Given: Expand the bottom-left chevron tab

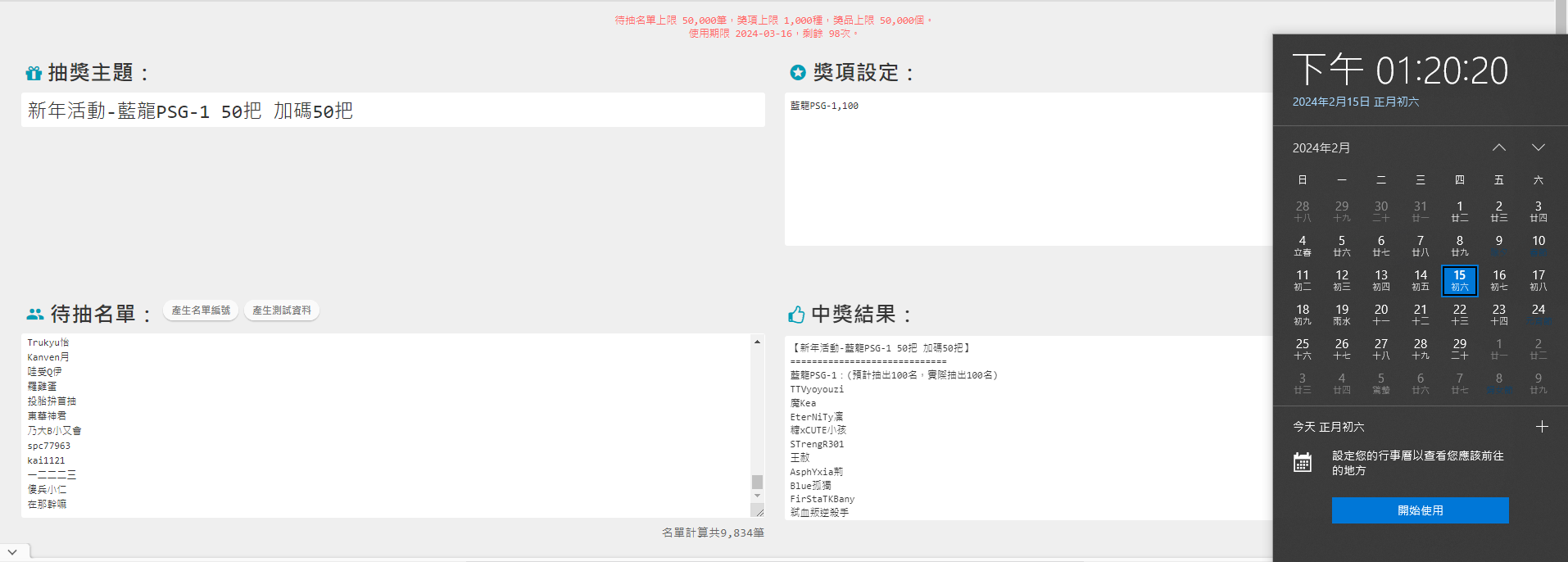Looking at the screenshot, I should 14,552.
